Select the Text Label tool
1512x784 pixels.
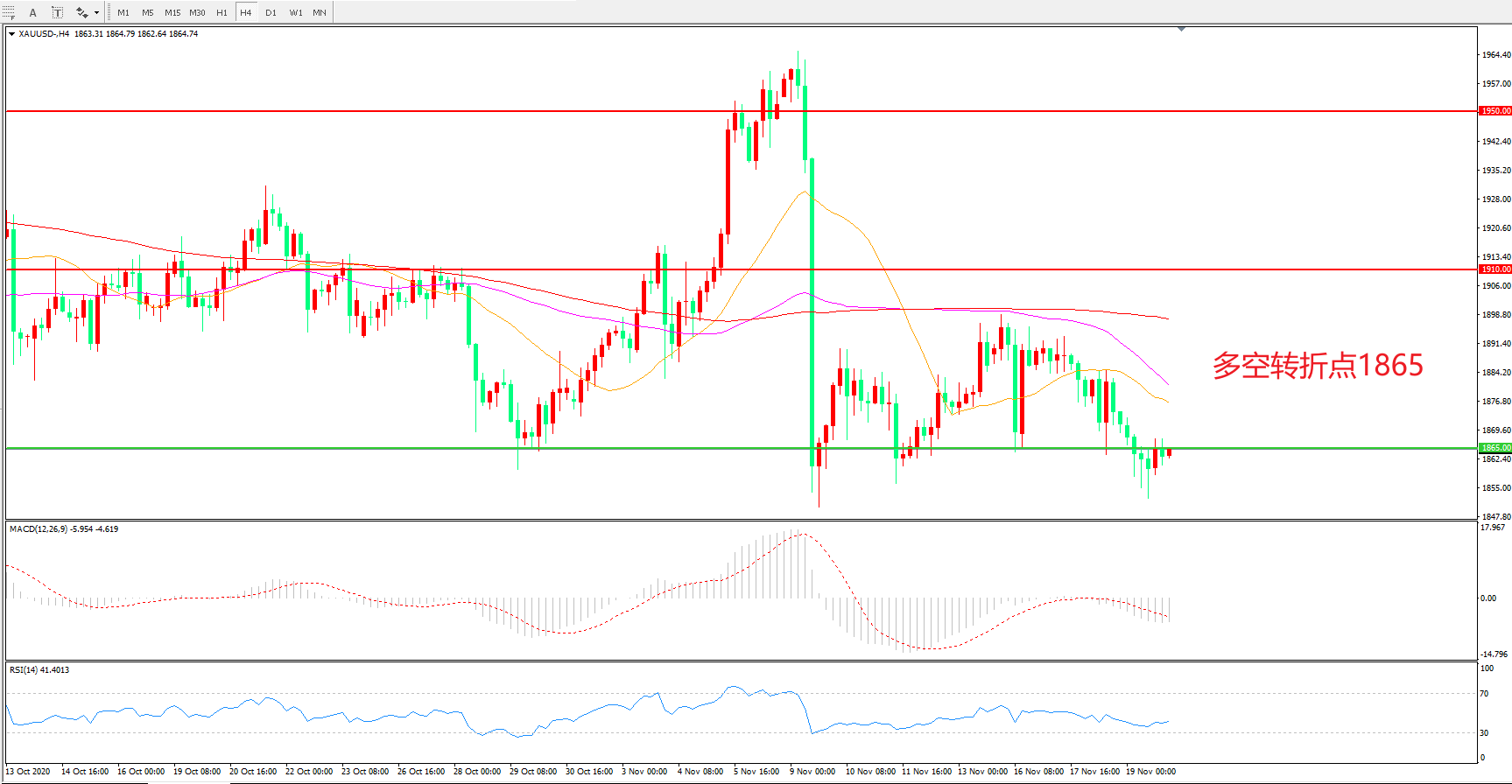coord(57,12)
